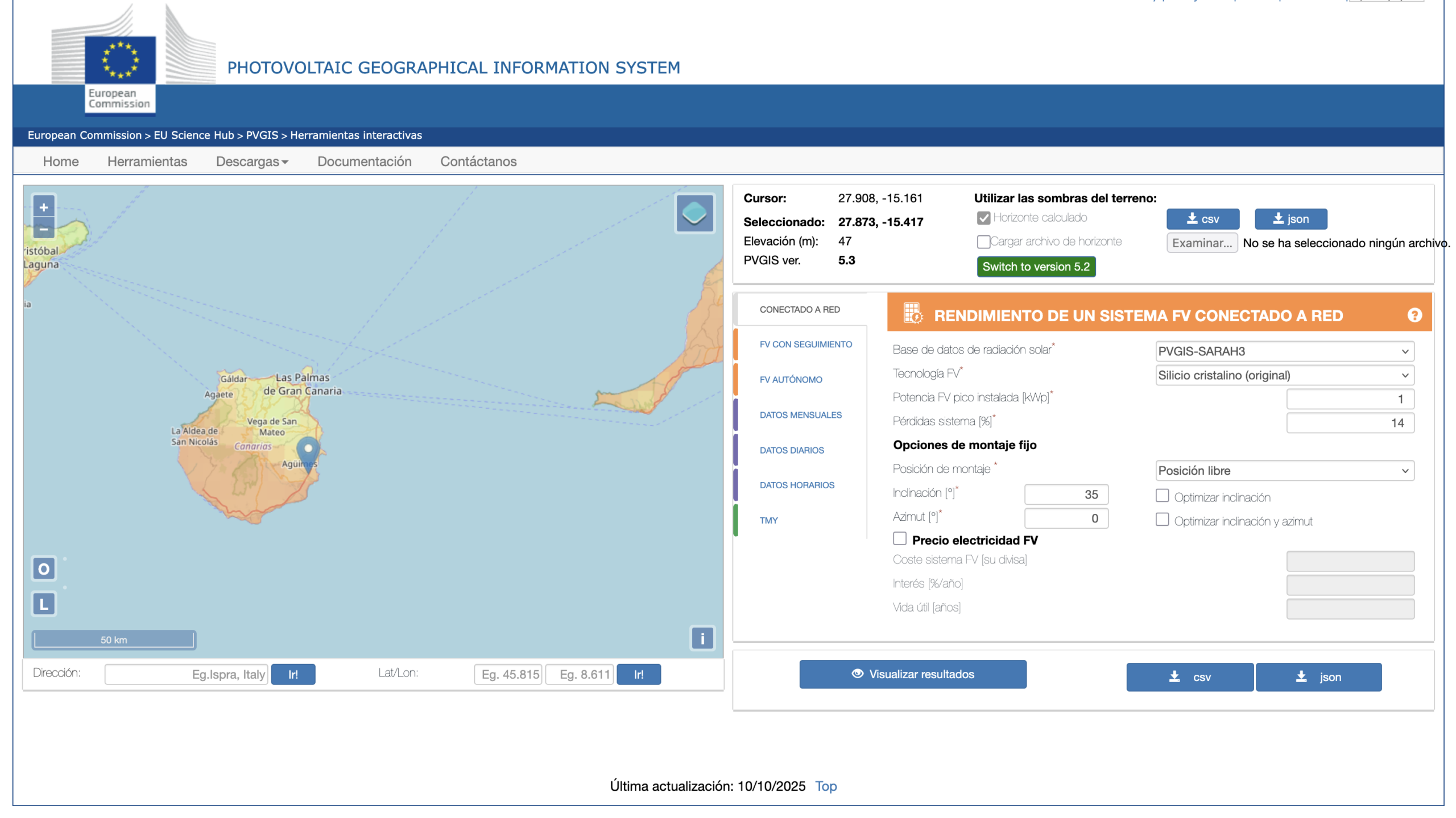Click Switch to version 5.2 button
This screenshot has height=818, width=1456.
coord(1036,267)
